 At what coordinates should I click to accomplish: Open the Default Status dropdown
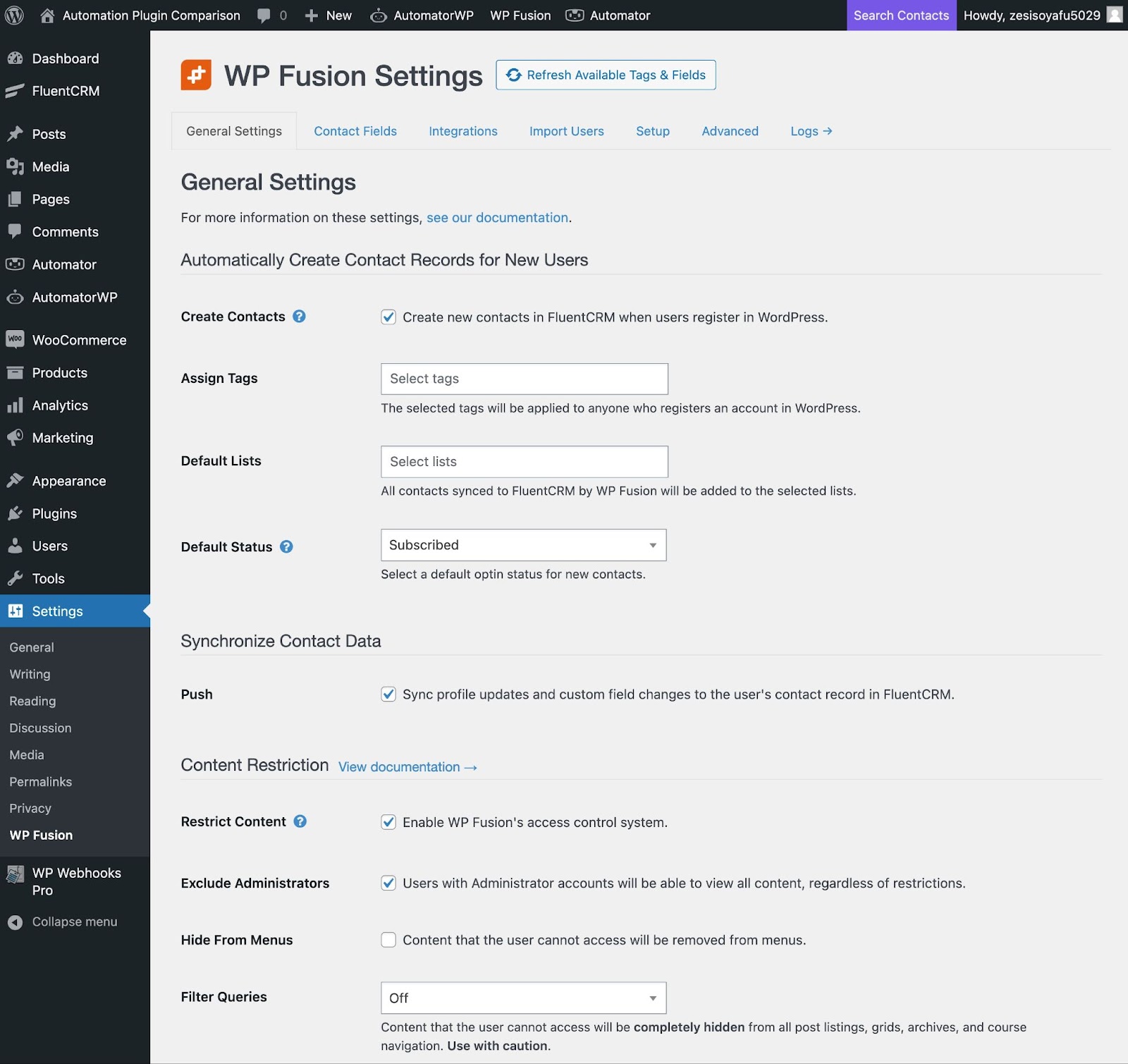tap(523, 545)
